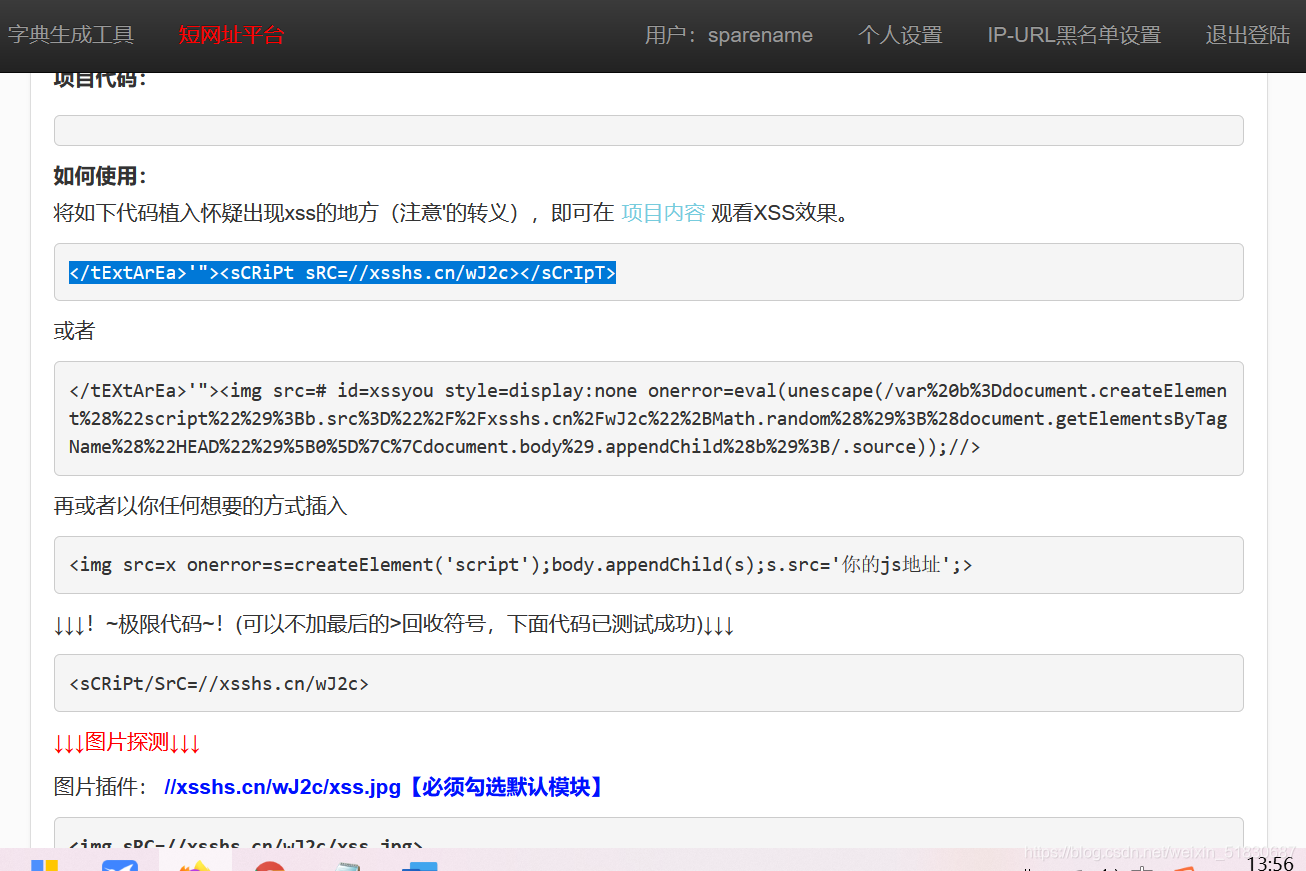Screen dimensions: 1306x871
Task: Click the //xsshs.cn/wJ2c/xss.jpg plugin address
Action: (282, 787)
